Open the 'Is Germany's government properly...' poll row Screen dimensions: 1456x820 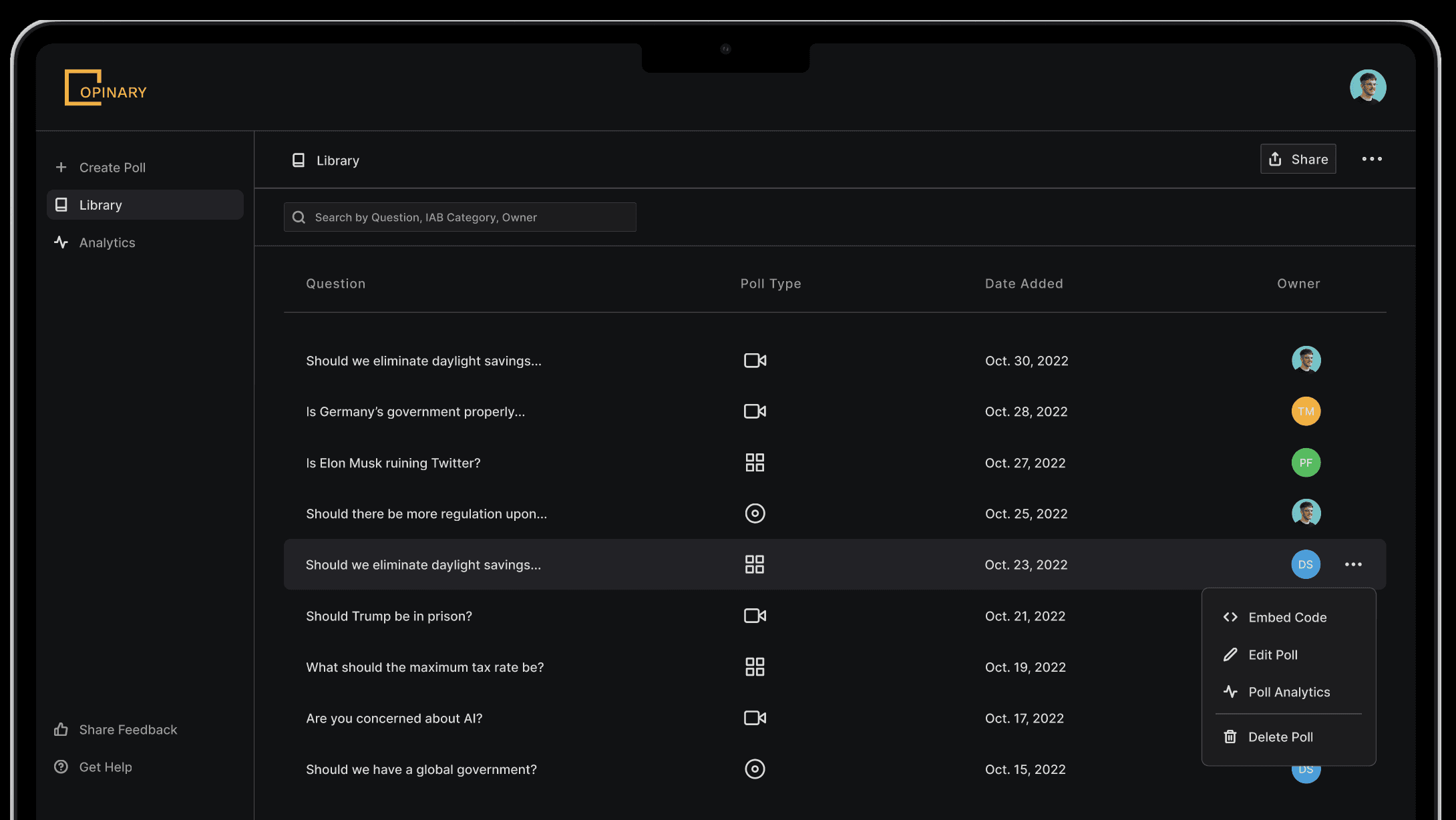pyautogui.click(x=415, y=412)
